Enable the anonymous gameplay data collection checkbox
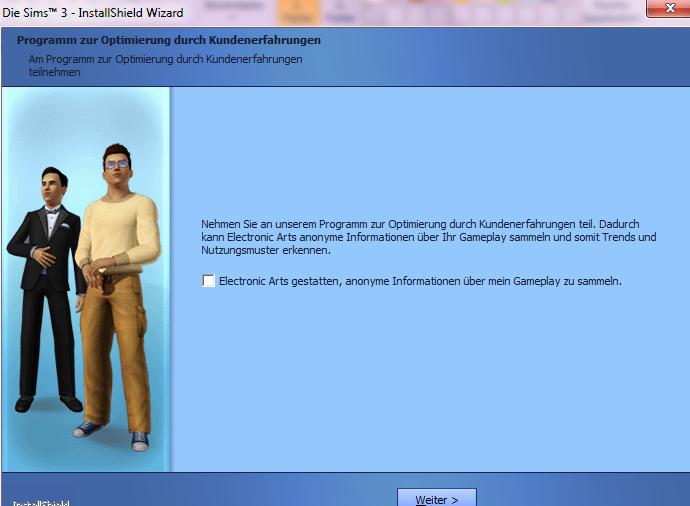Viewport: 690px width, 506px height. point(209,281)
